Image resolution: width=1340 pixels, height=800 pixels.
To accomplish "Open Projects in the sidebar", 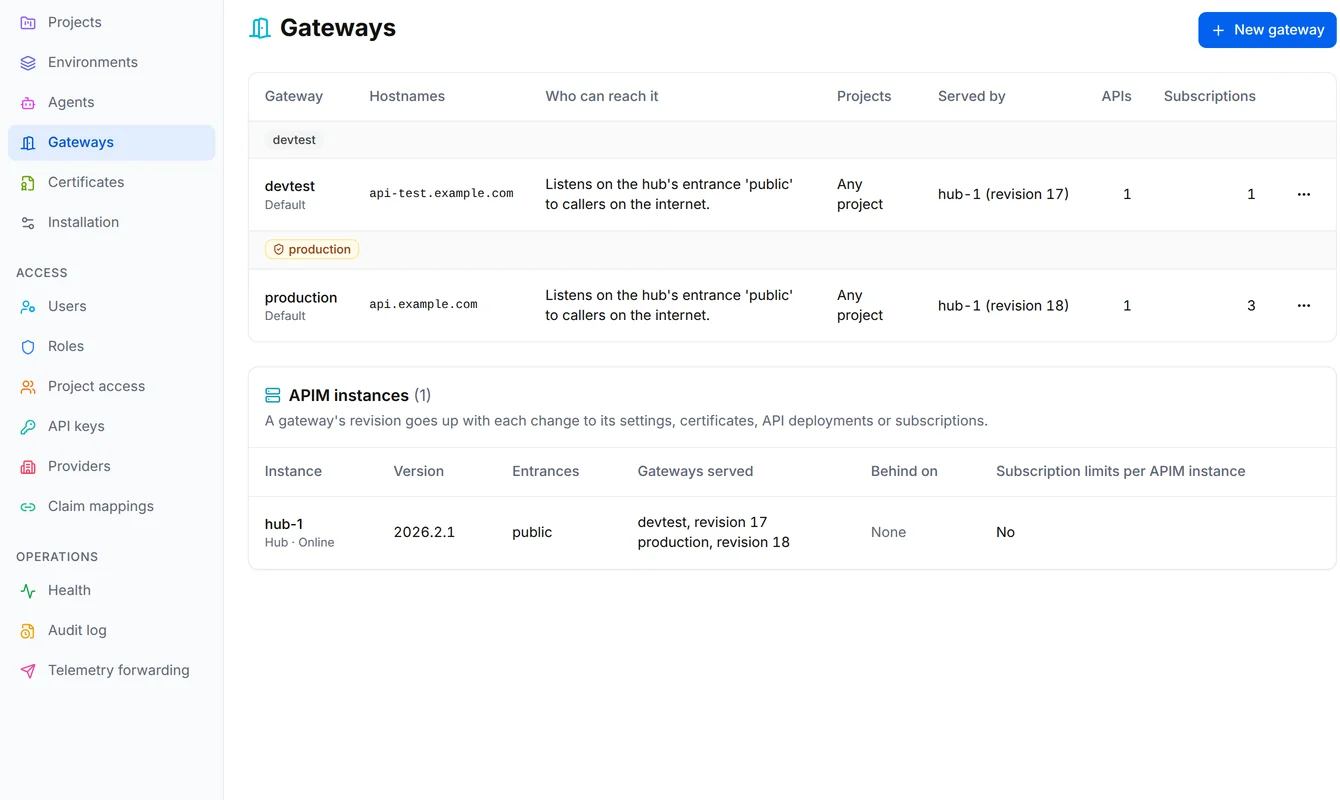I will (x=111, y=22).
